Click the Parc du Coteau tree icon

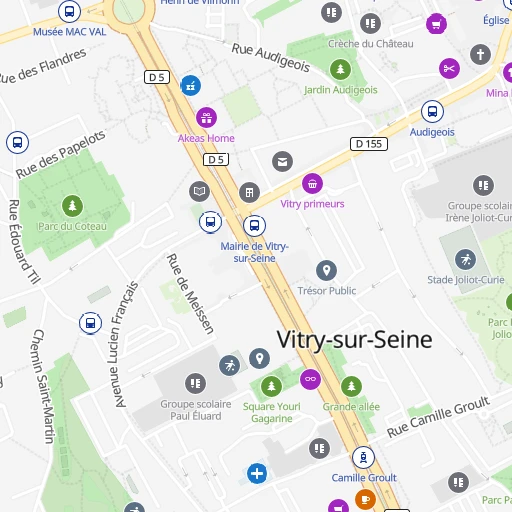point(72,206)
